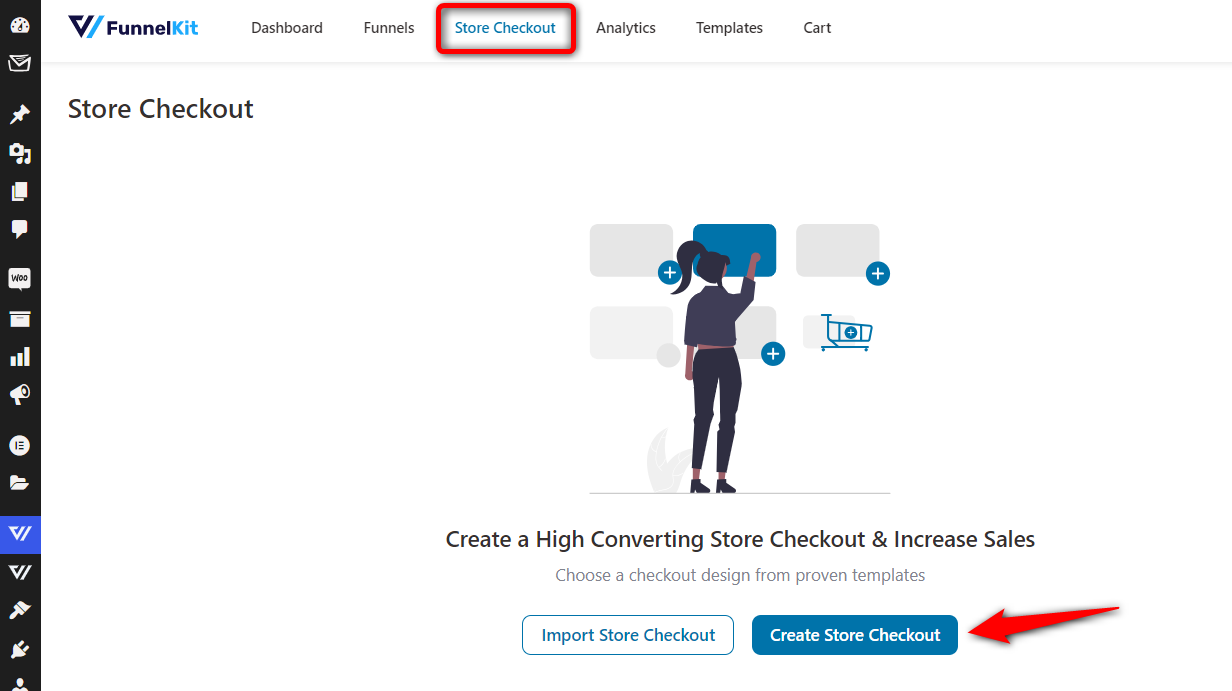Click the shopping cart illustration icon
The image size is (1232, 691).
pyautogui.click(x=846, y=332)
